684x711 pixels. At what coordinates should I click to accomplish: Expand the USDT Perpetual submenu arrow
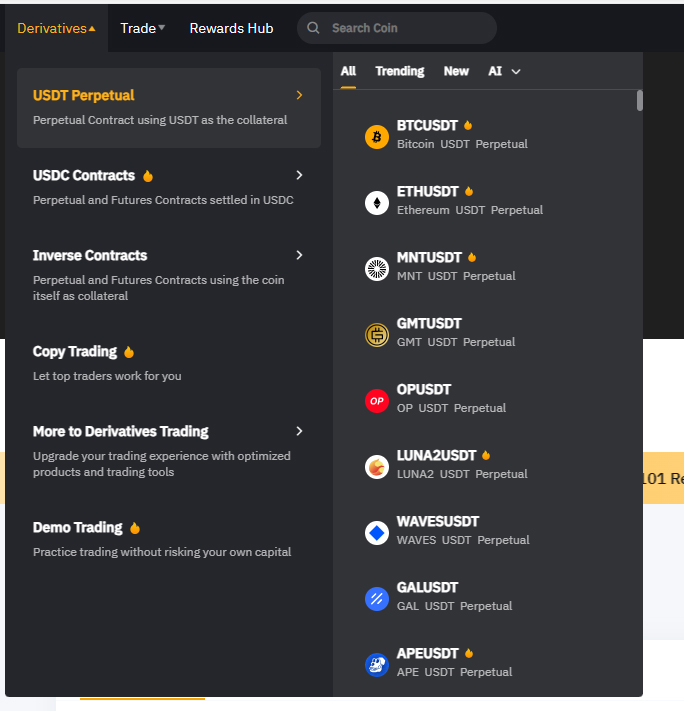[x=299, y=95]
